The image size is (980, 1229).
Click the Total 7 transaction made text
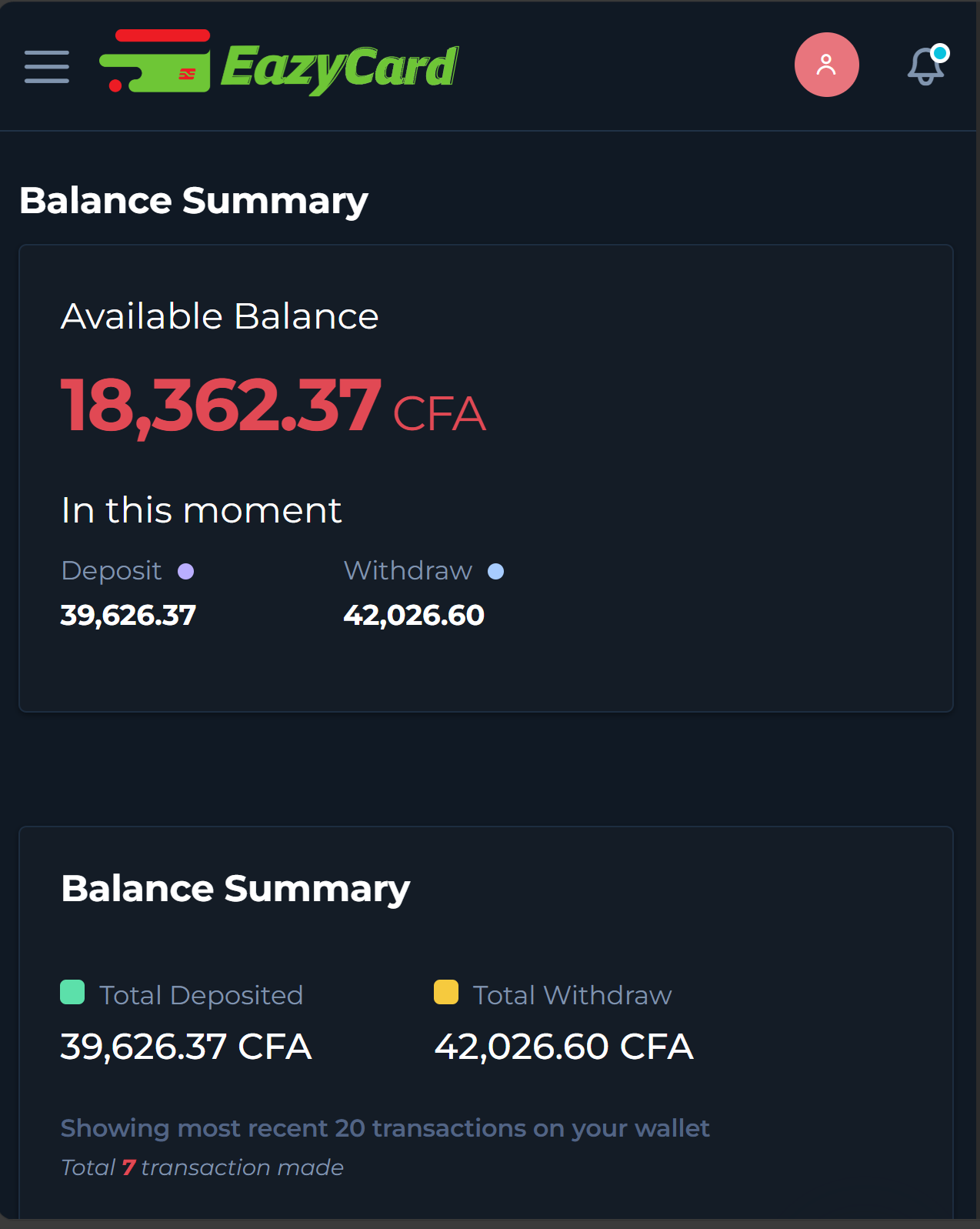click(x=202, y=1167)
